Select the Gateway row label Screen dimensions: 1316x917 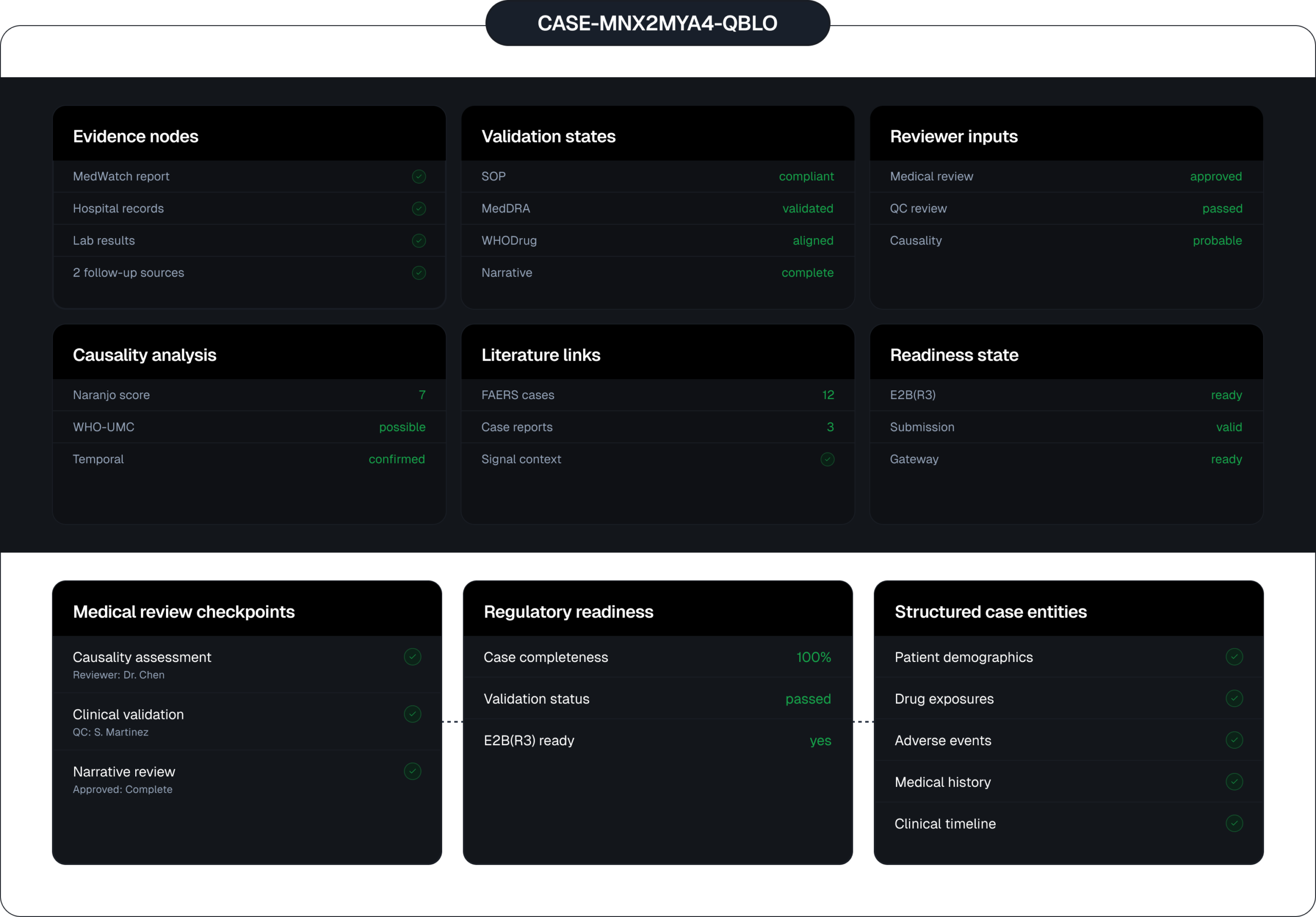pos(914,459)
